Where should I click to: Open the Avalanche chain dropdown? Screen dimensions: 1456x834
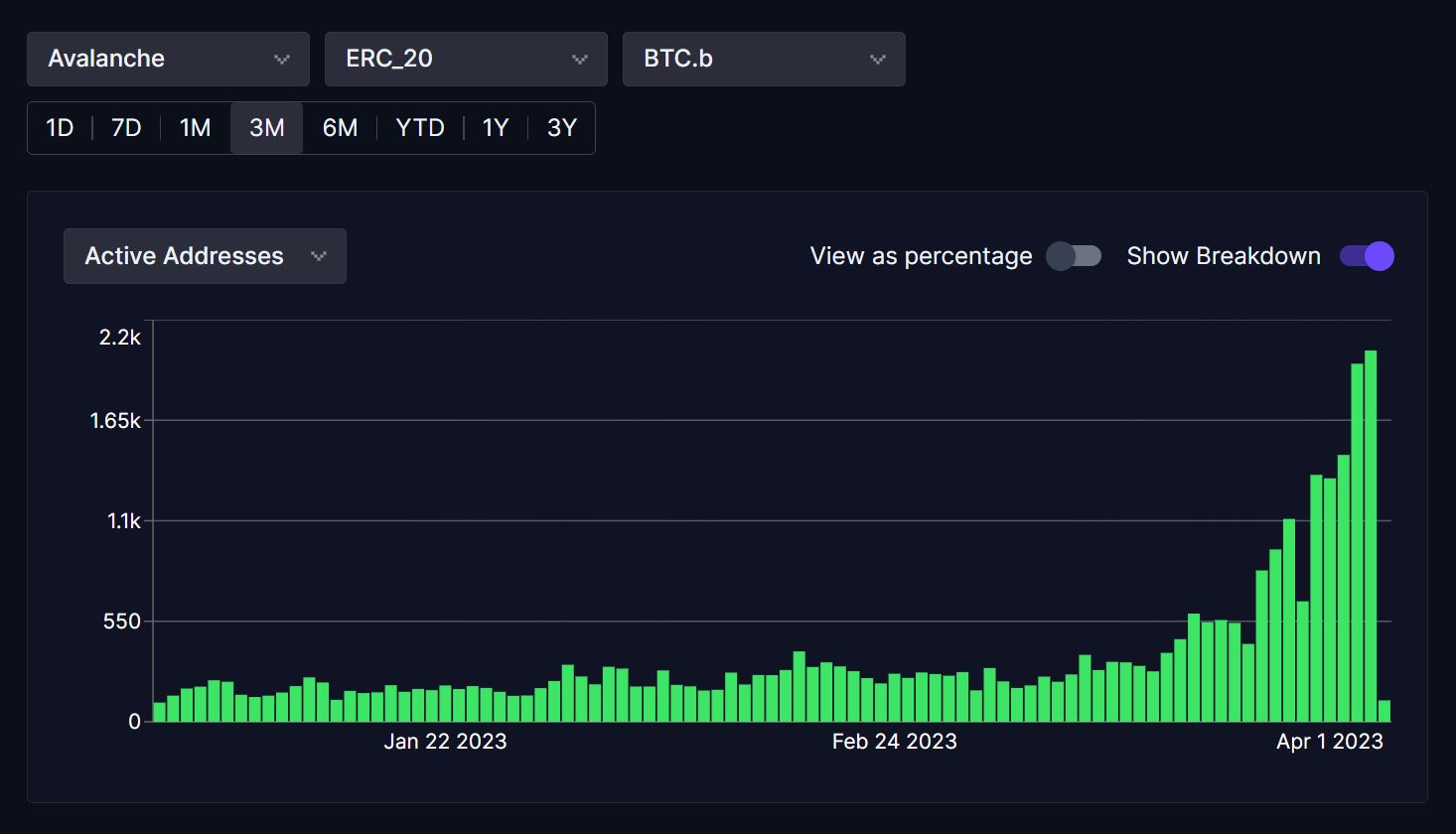[x=168, y=59]
